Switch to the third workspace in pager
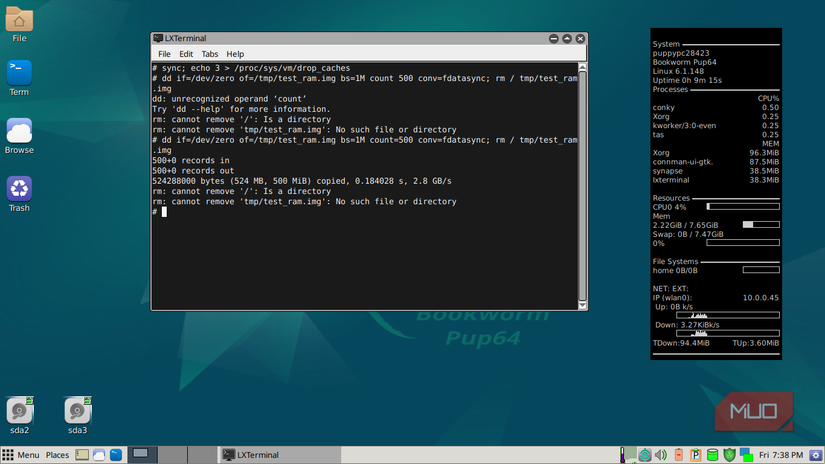 [202, 455]
